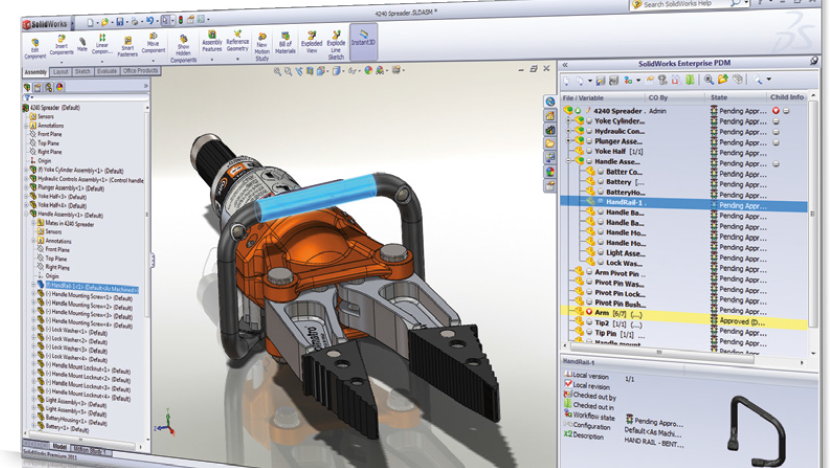Viewport: 830px width, 468px height.
Task: Collapse the Handle Asse... row in PDM tree
Action: 568,161
